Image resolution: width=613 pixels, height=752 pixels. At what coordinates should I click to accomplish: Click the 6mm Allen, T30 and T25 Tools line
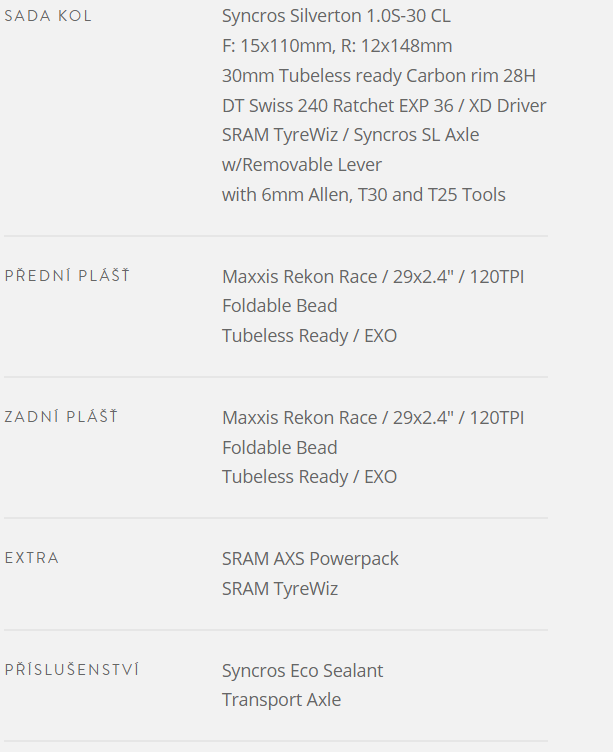tap(364, 195)
